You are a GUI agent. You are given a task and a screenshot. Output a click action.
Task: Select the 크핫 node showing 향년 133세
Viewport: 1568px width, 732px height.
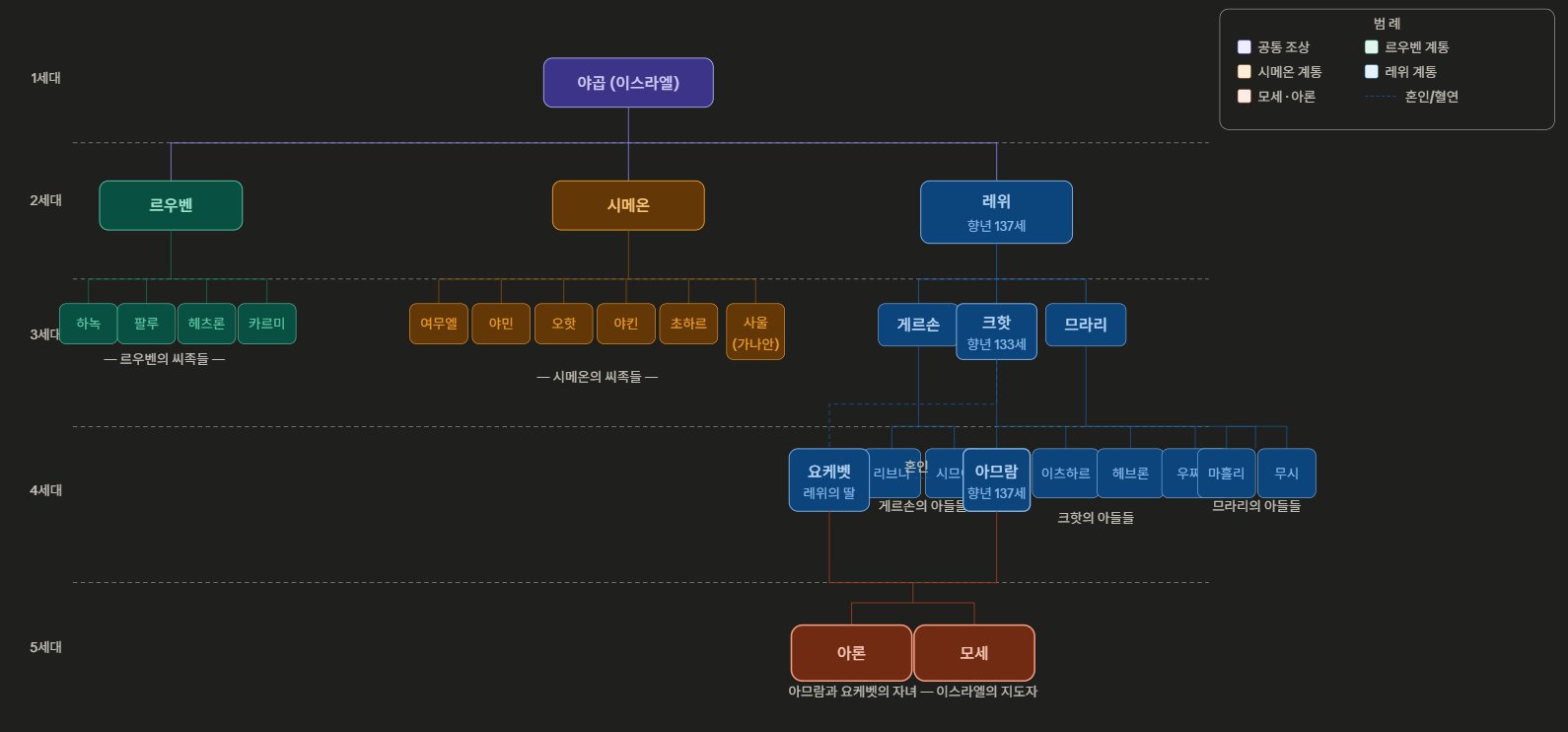[x=996, y=332]
